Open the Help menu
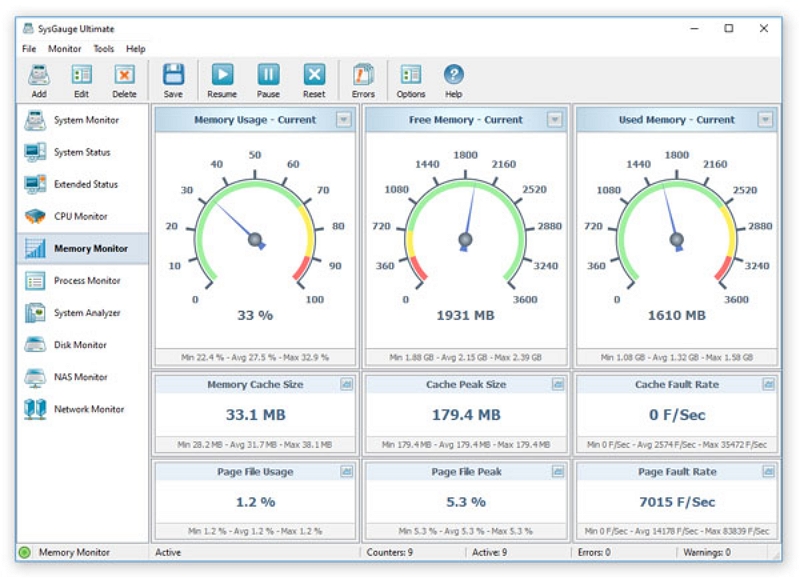Viewport: 800px width, 580px height. tap(136, 49)
